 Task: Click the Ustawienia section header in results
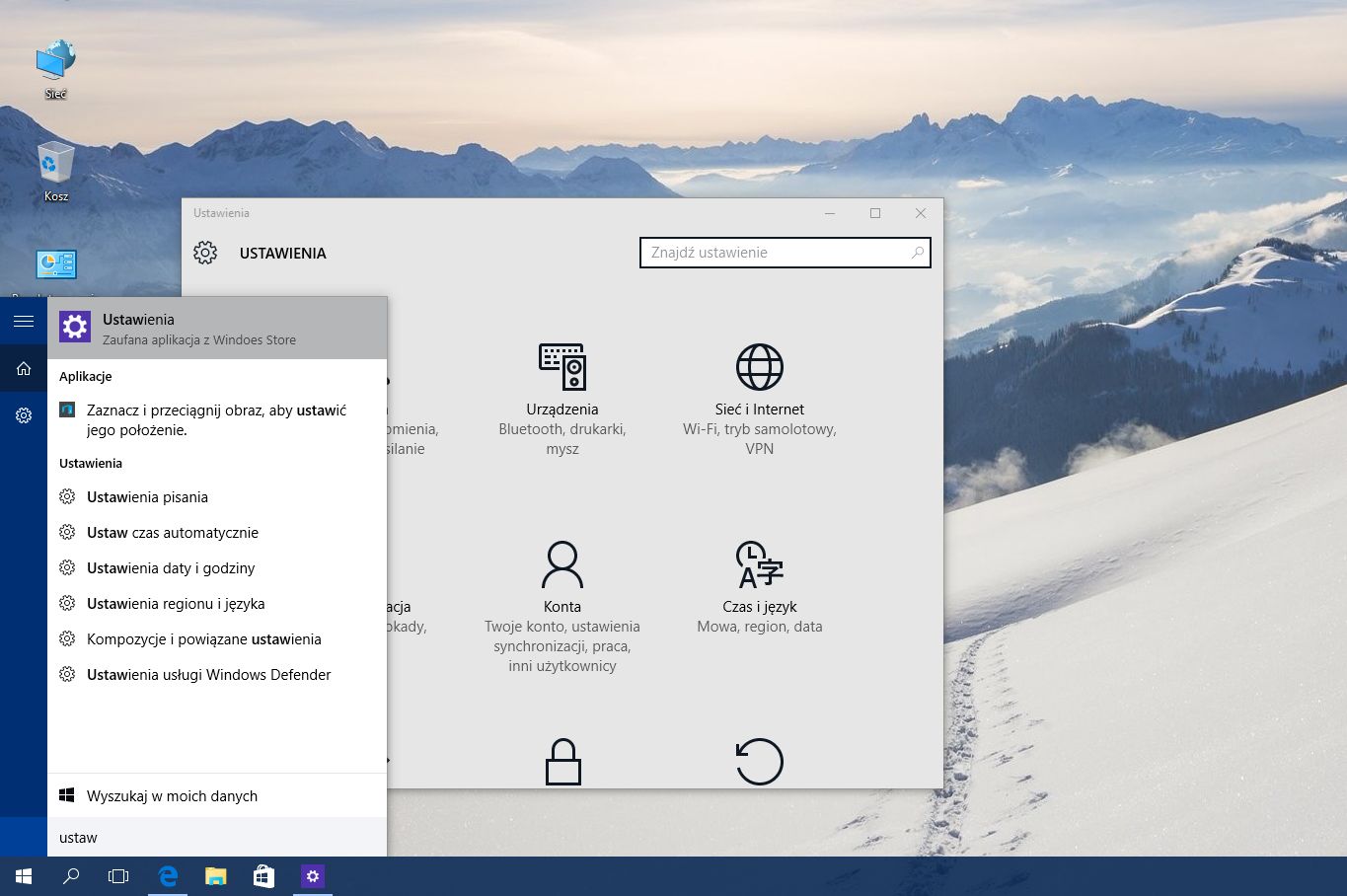pos(91,464)
